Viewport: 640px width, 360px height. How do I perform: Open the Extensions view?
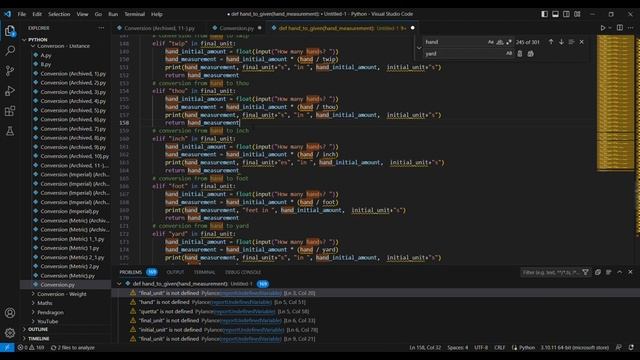10,111
